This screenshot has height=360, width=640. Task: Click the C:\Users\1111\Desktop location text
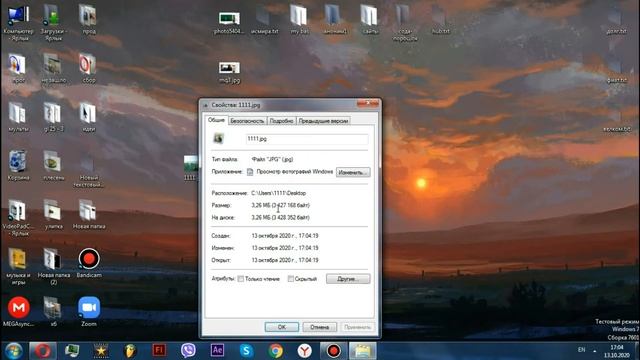click(x=279, y=193)
